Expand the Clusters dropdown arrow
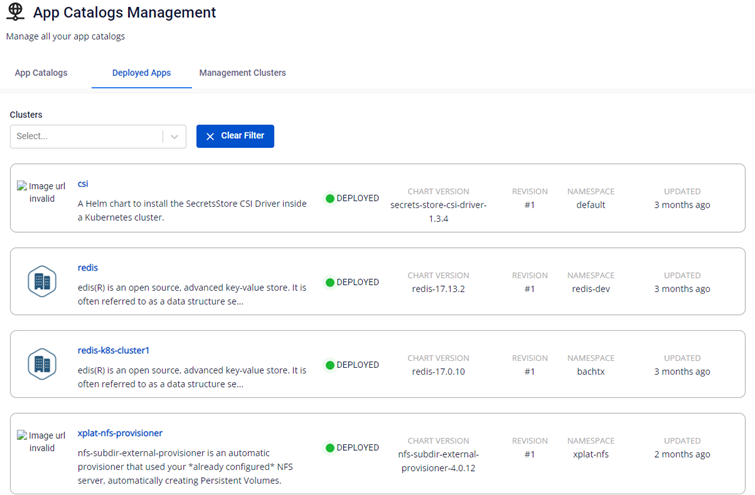 pos(174,136)
